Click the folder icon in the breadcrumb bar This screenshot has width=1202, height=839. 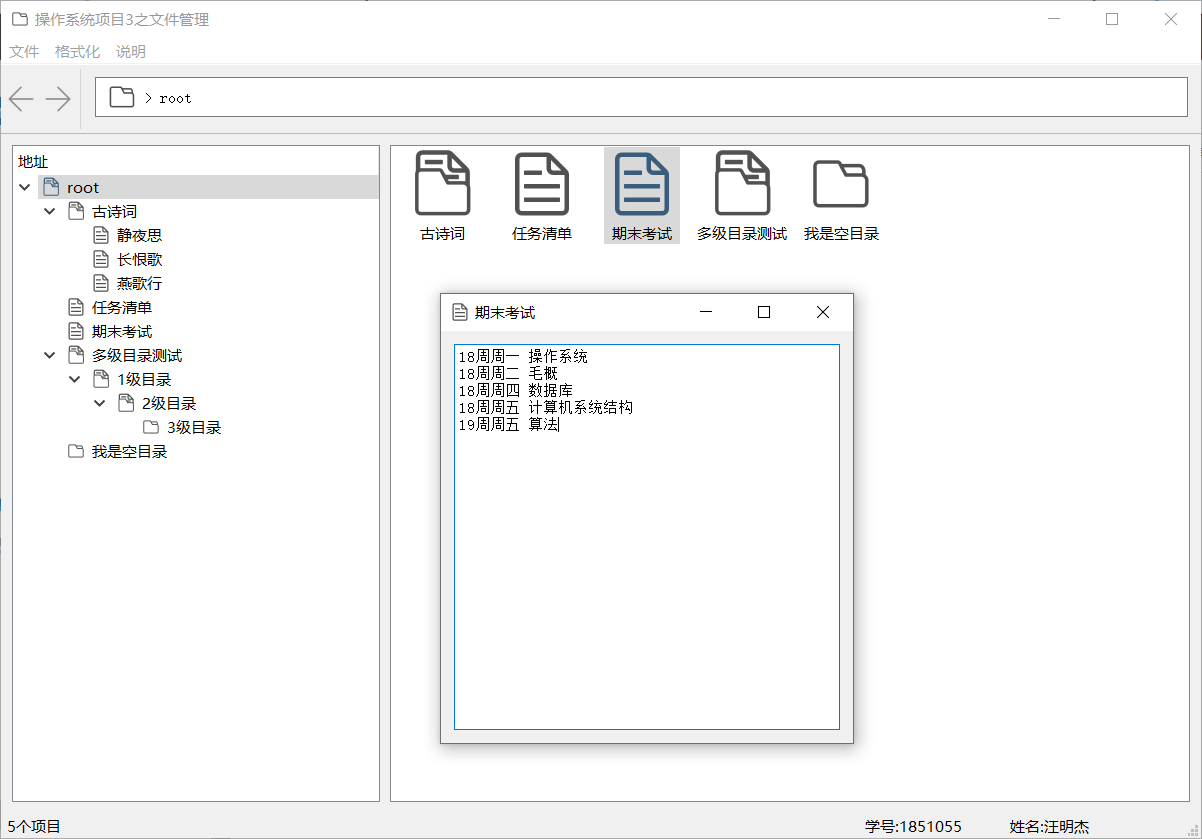(x=121, y=96)
